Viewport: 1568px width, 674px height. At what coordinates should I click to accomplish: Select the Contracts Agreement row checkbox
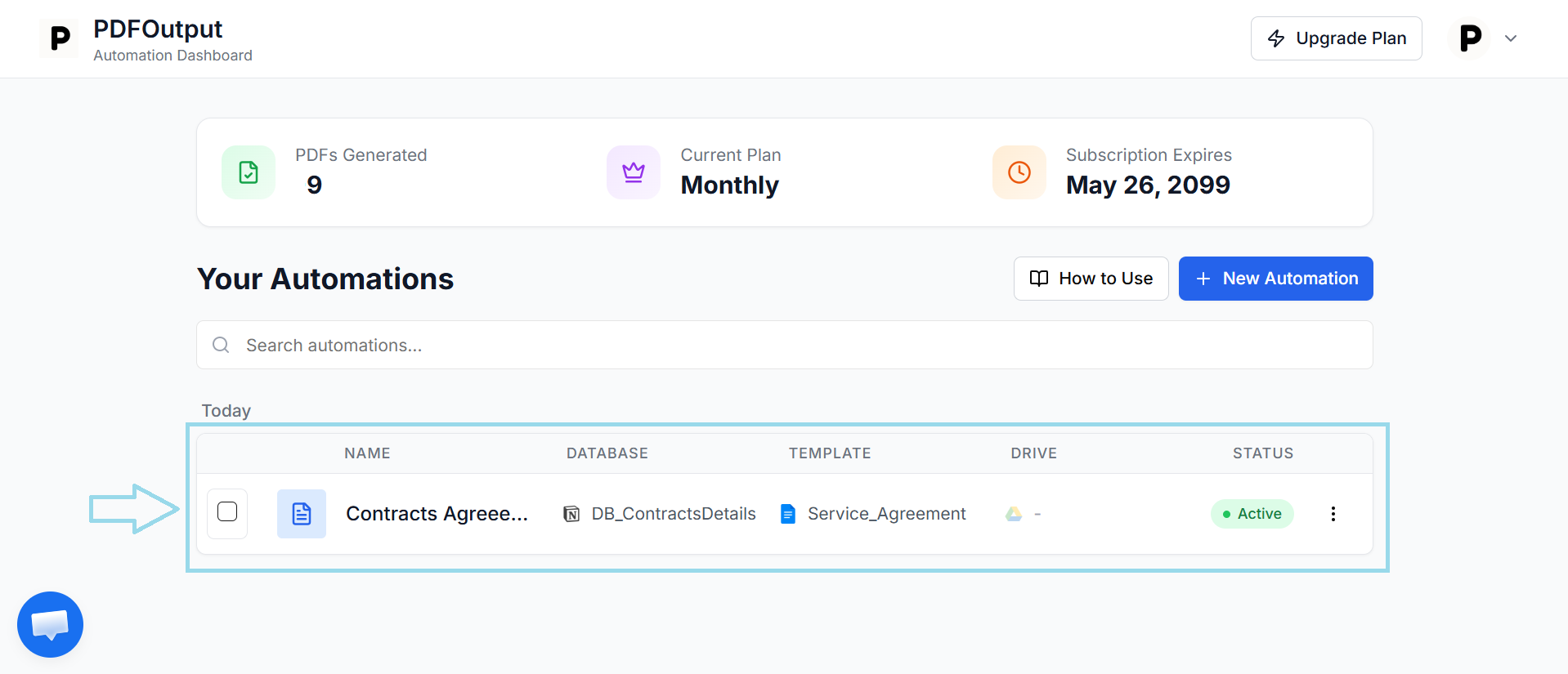[227, 511]
